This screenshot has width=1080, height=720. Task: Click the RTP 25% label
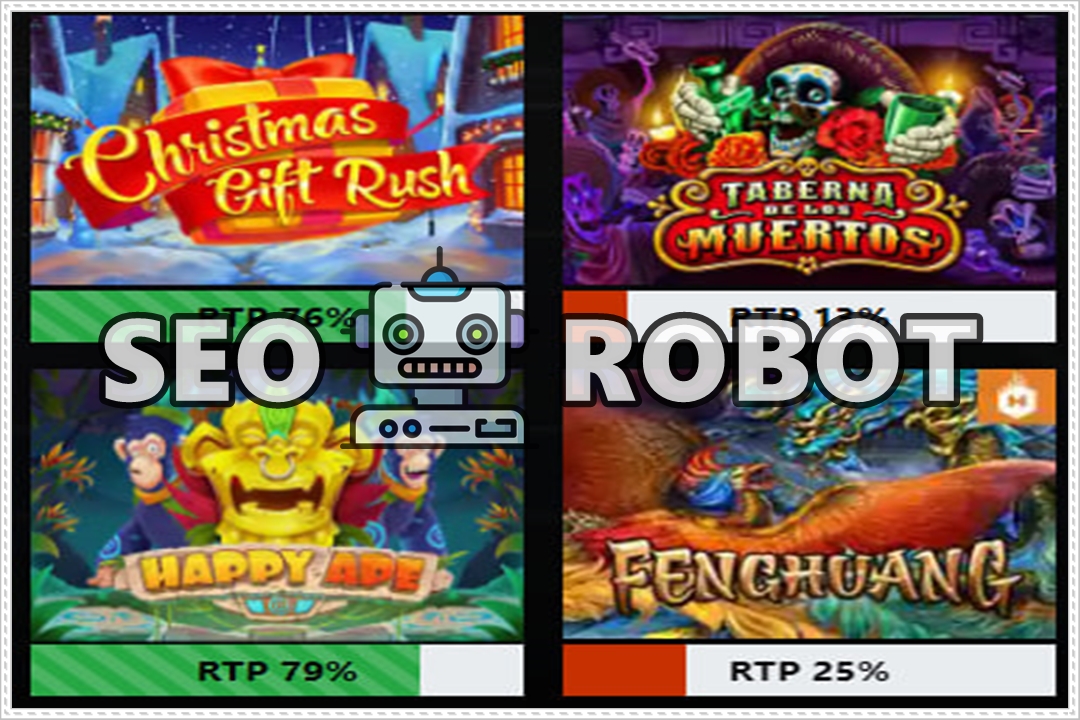(809, 670)
